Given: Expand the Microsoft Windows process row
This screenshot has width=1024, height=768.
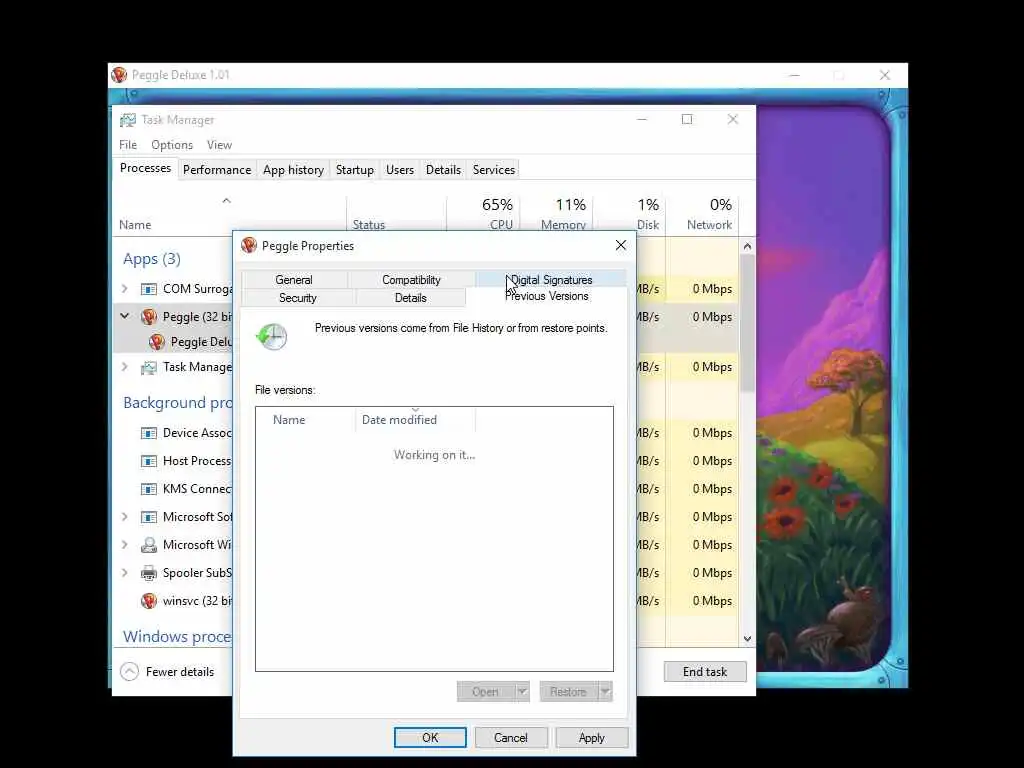Looking at the screenshot, I should click(x=125, y=545).
